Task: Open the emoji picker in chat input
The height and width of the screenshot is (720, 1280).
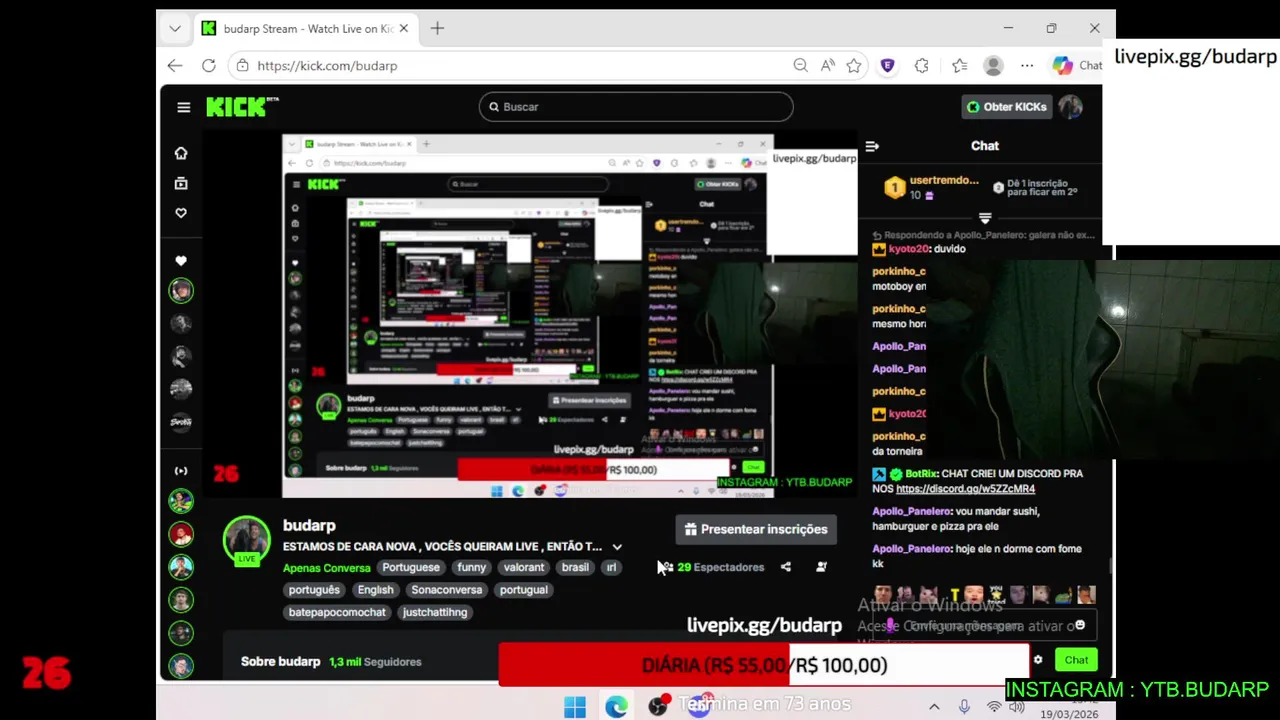Action: pos(1080,625)
